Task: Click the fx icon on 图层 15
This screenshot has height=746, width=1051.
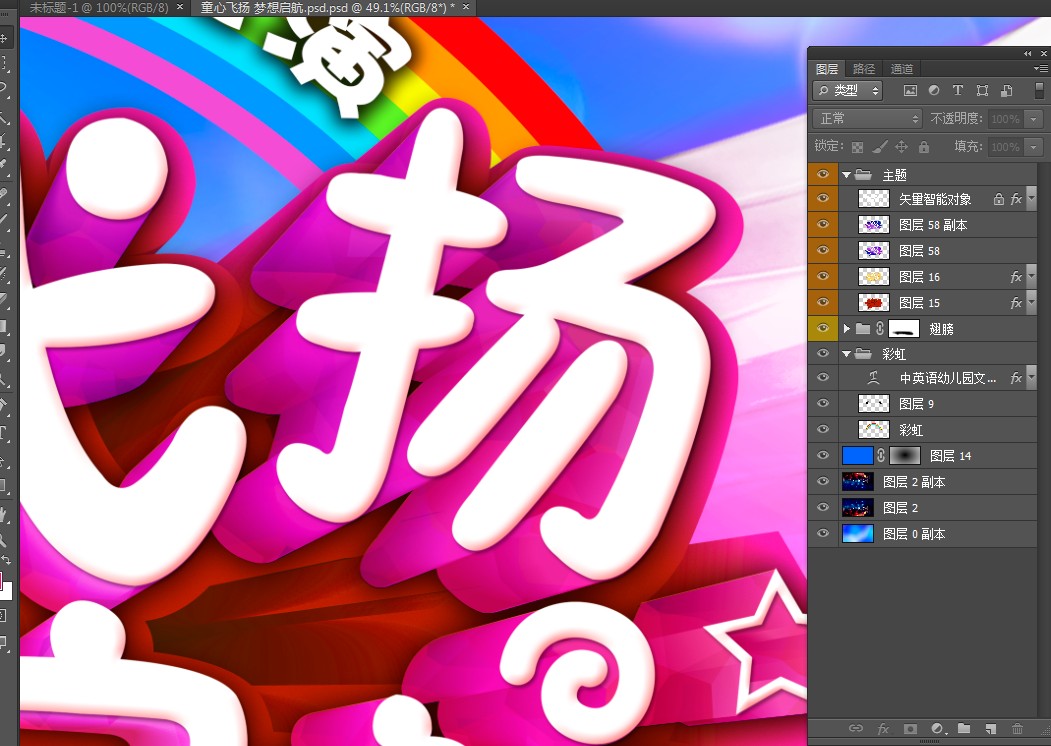Action: pyautogui.click(x=1016, y=303)
